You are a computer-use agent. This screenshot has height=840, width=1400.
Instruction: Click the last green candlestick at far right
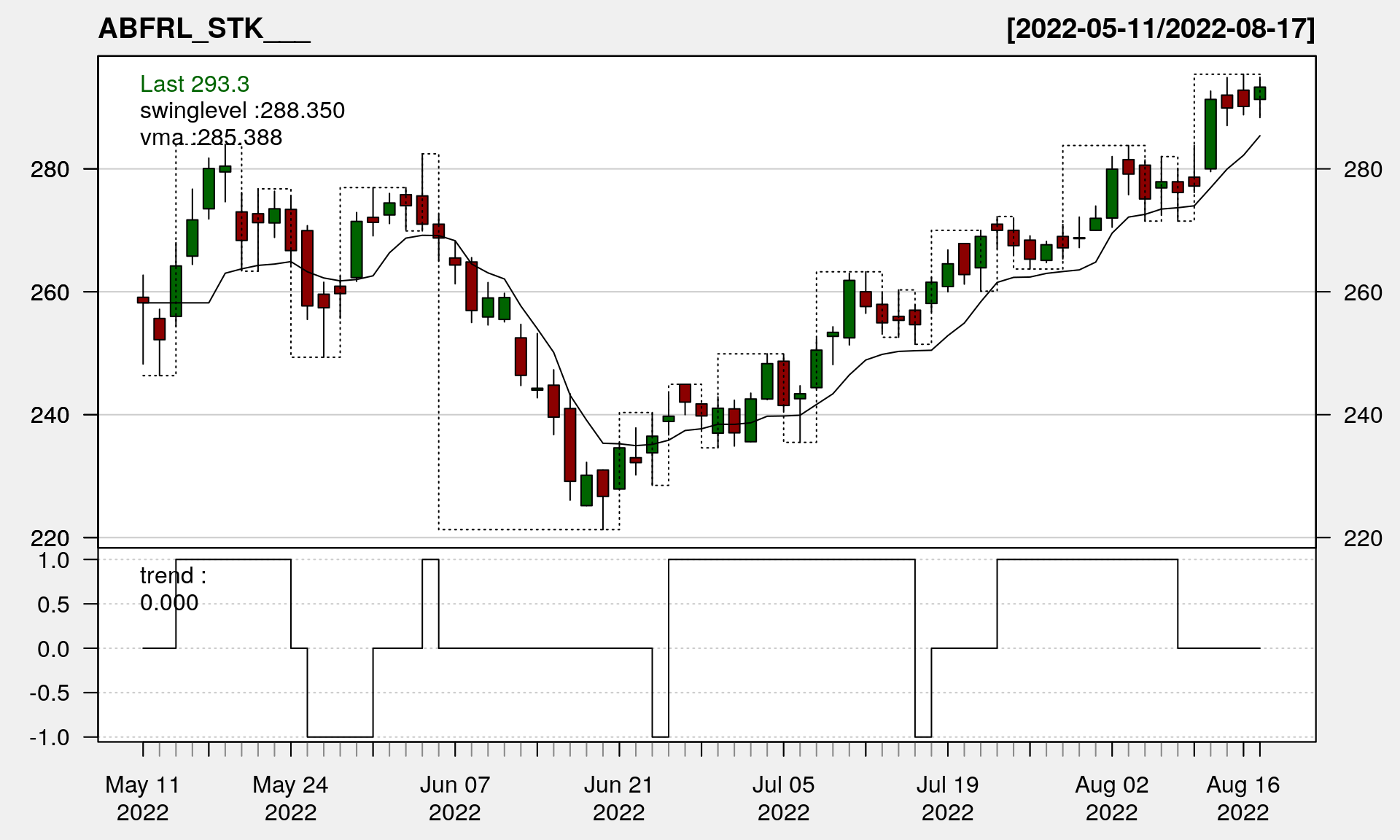[1259, 93]
